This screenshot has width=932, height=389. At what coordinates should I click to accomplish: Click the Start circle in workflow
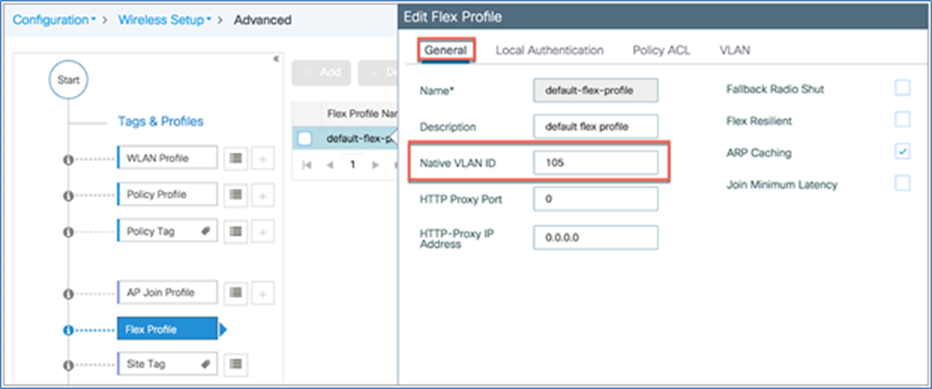68,80
